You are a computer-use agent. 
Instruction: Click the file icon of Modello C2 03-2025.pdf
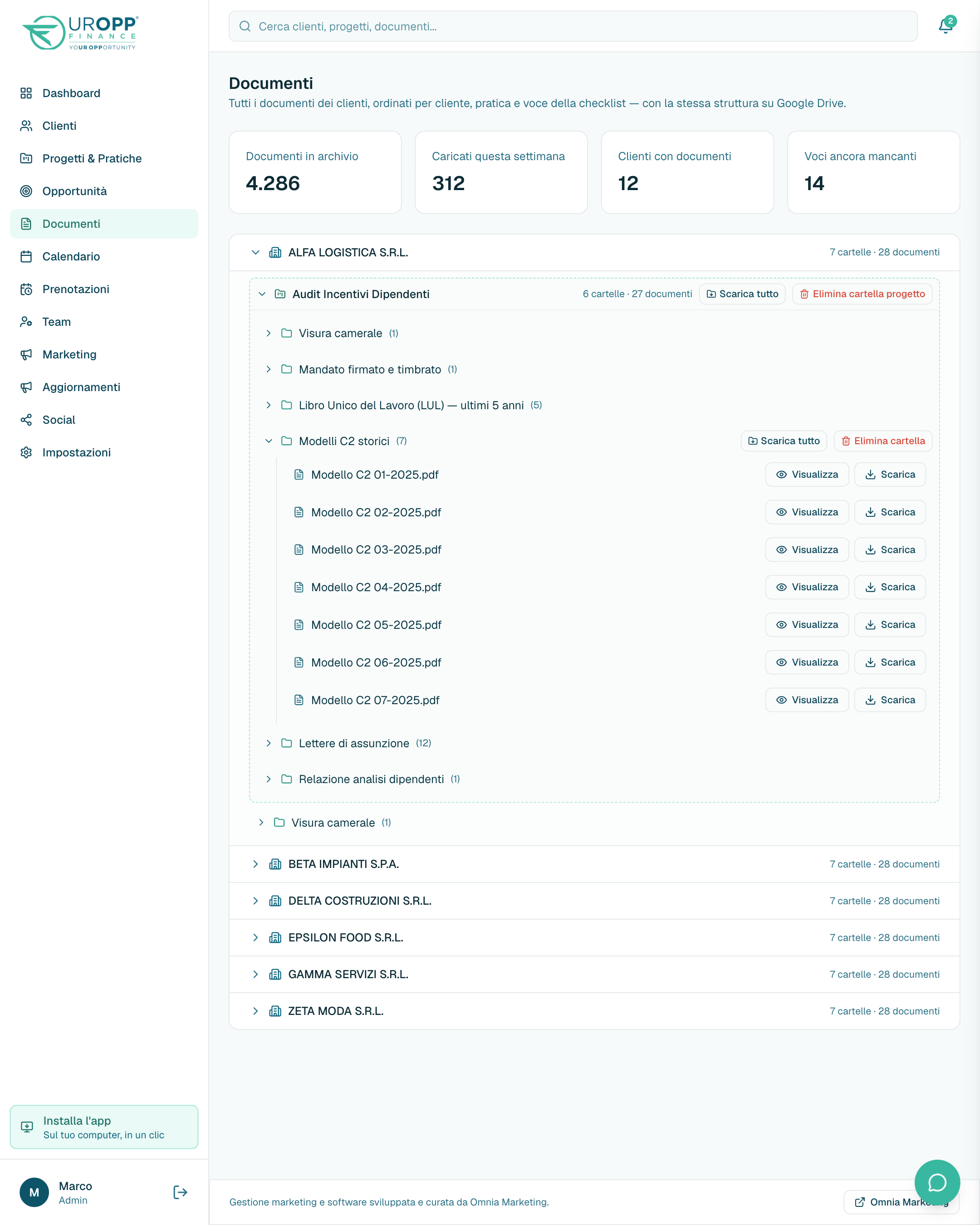coord(299,549)
